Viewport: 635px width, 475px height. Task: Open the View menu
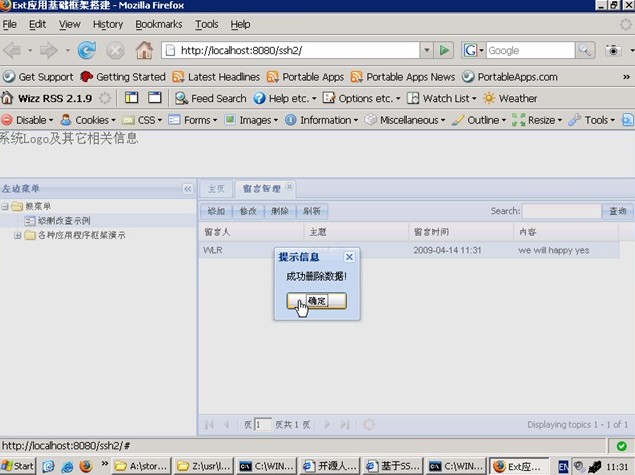pos(70,24)
